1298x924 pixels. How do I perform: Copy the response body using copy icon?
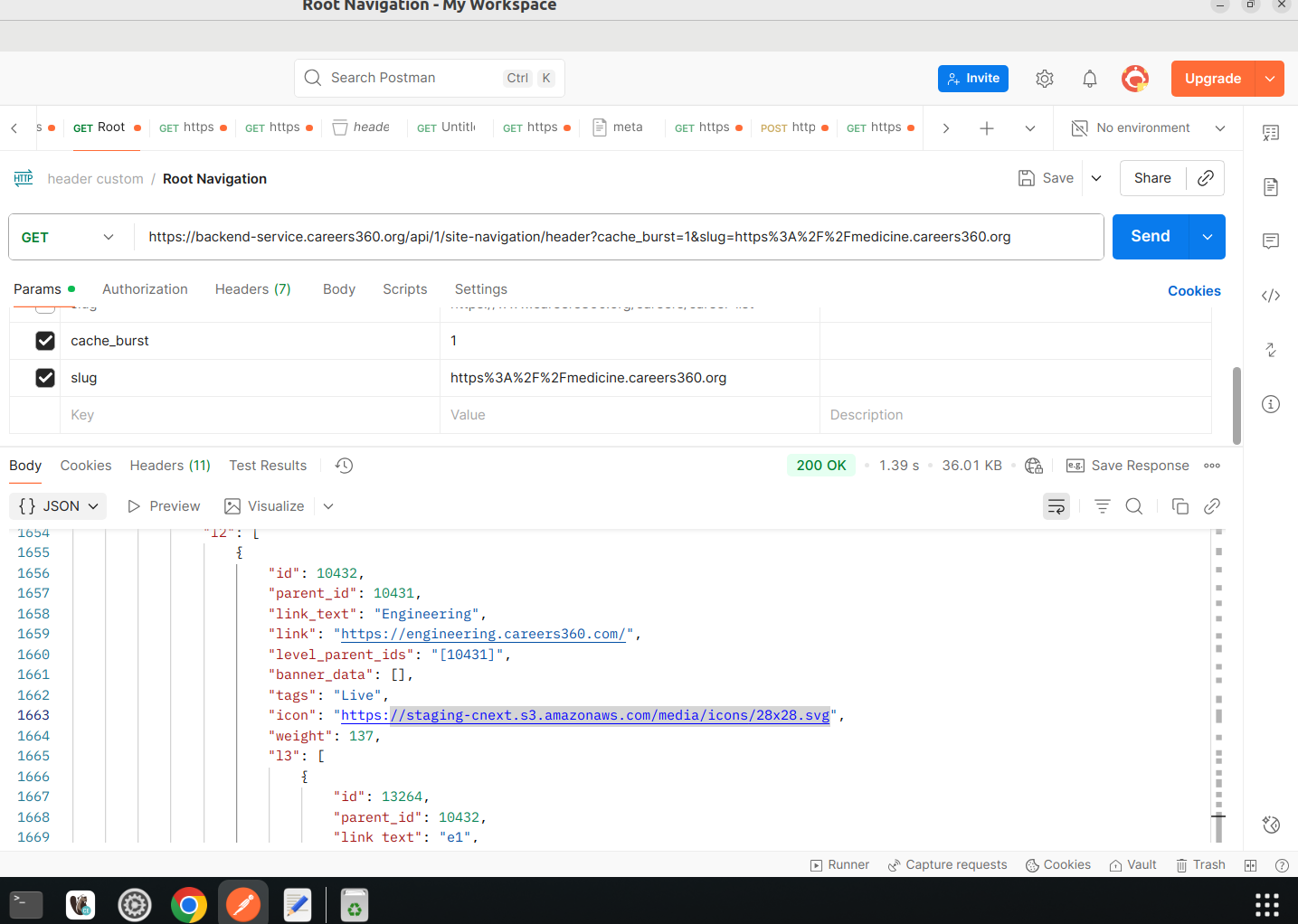click(1180, 506)
